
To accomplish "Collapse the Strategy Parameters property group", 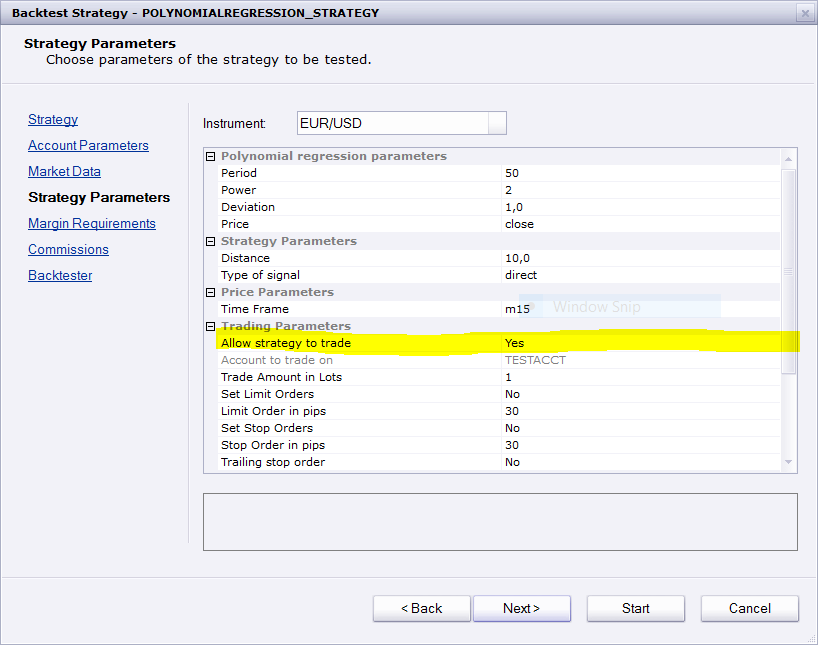I will coord(210,242).
